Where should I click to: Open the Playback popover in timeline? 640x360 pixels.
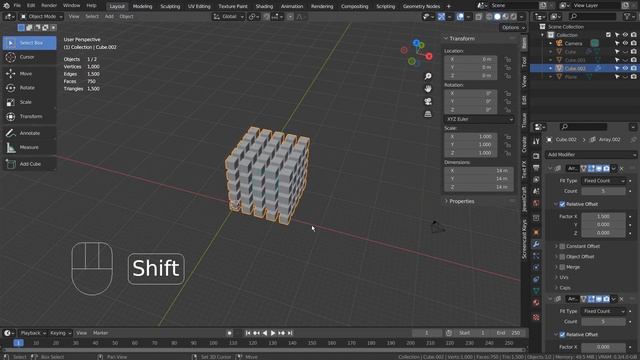click(33, 333)
